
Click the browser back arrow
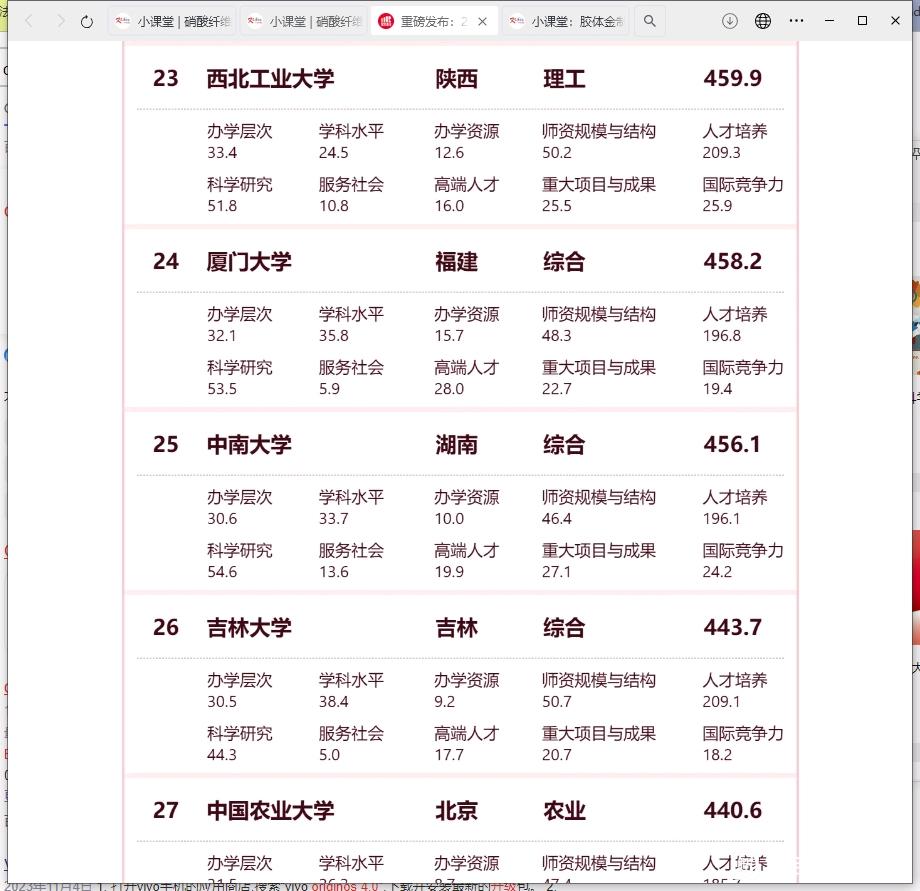pos(29,22)
